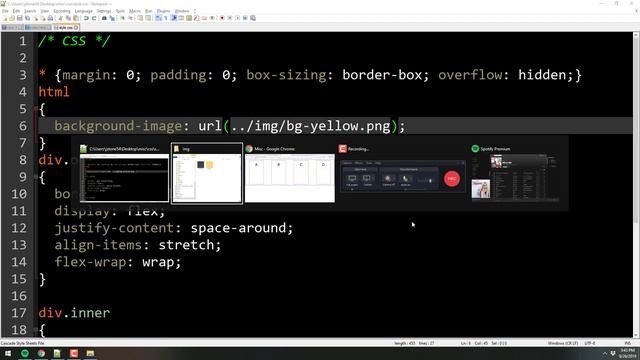Open the Edit menu
The height and width of the screenshot is (360, 640).
(x=16, y=11)
